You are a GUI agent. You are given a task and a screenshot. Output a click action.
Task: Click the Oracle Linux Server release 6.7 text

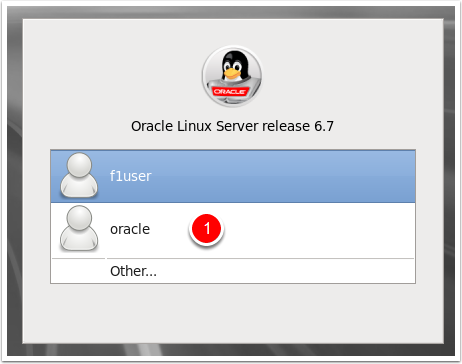pyautogui.click(x=232, y=126)
